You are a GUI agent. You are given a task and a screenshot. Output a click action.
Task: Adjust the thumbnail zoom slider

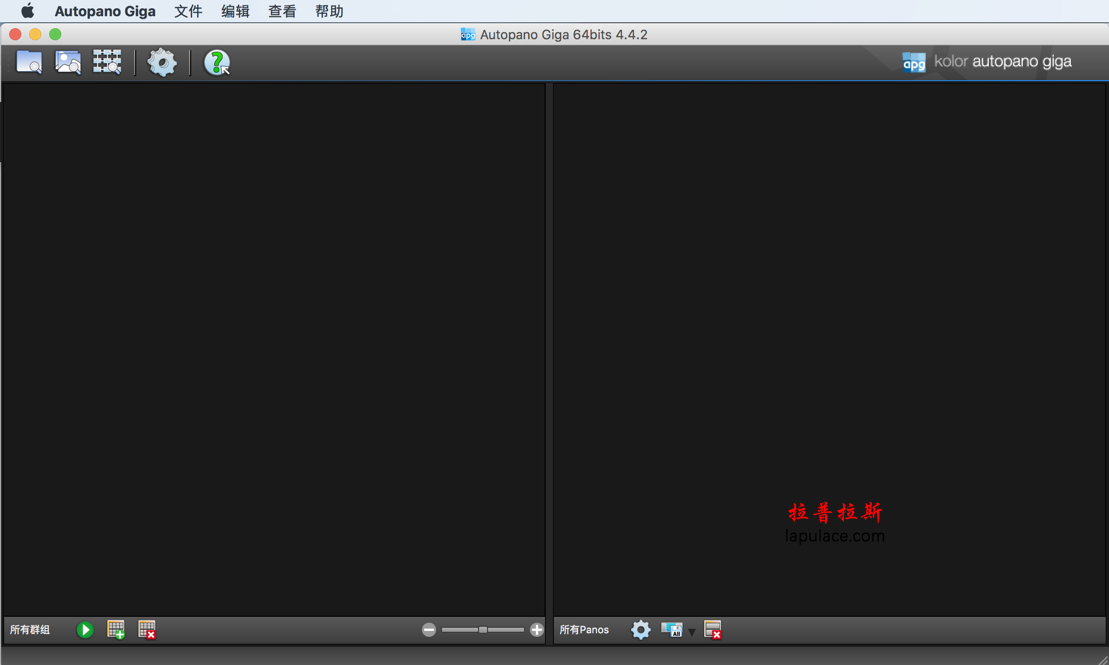pyautogui.click(x=482, y=629)
